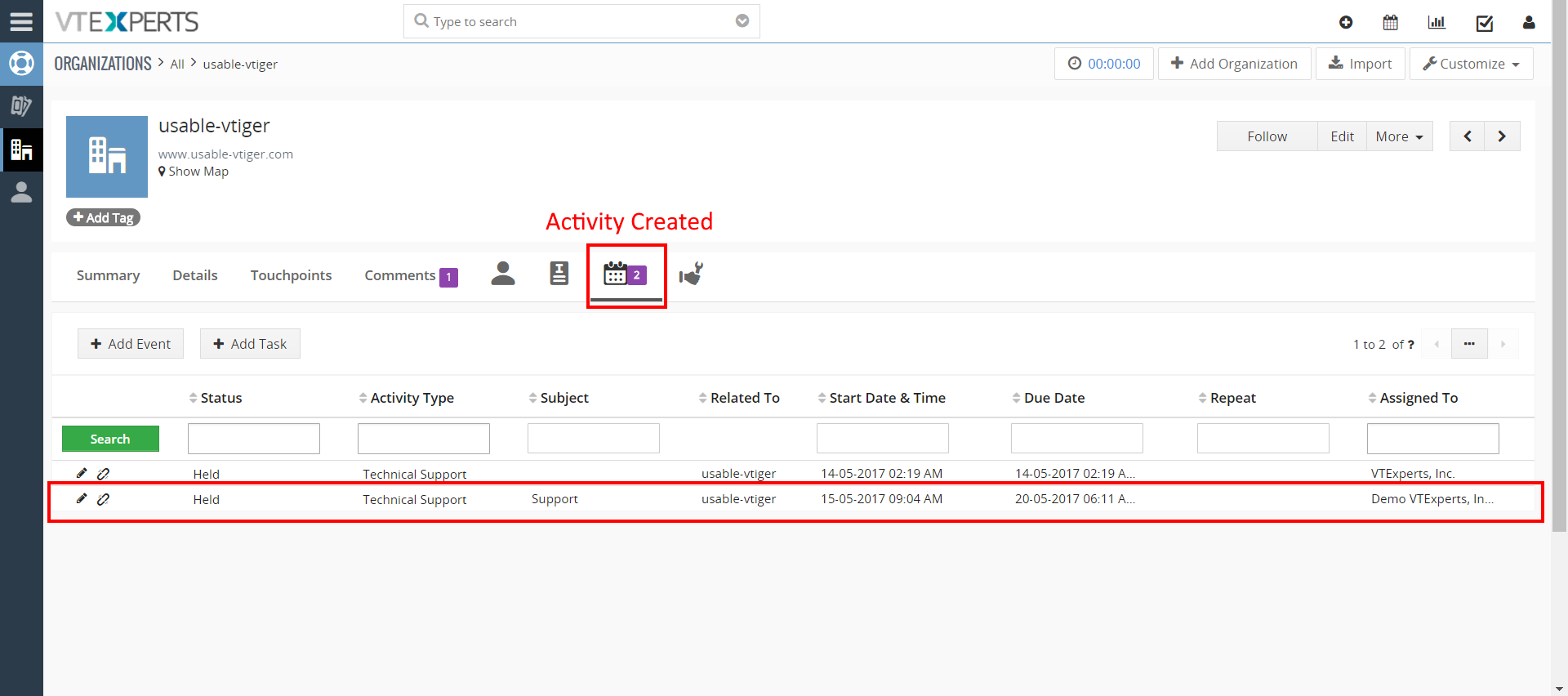Select the Organizations building sidebar icon
The height and width of the screenshot is (696, 1568).
click(x=21, y=149)
